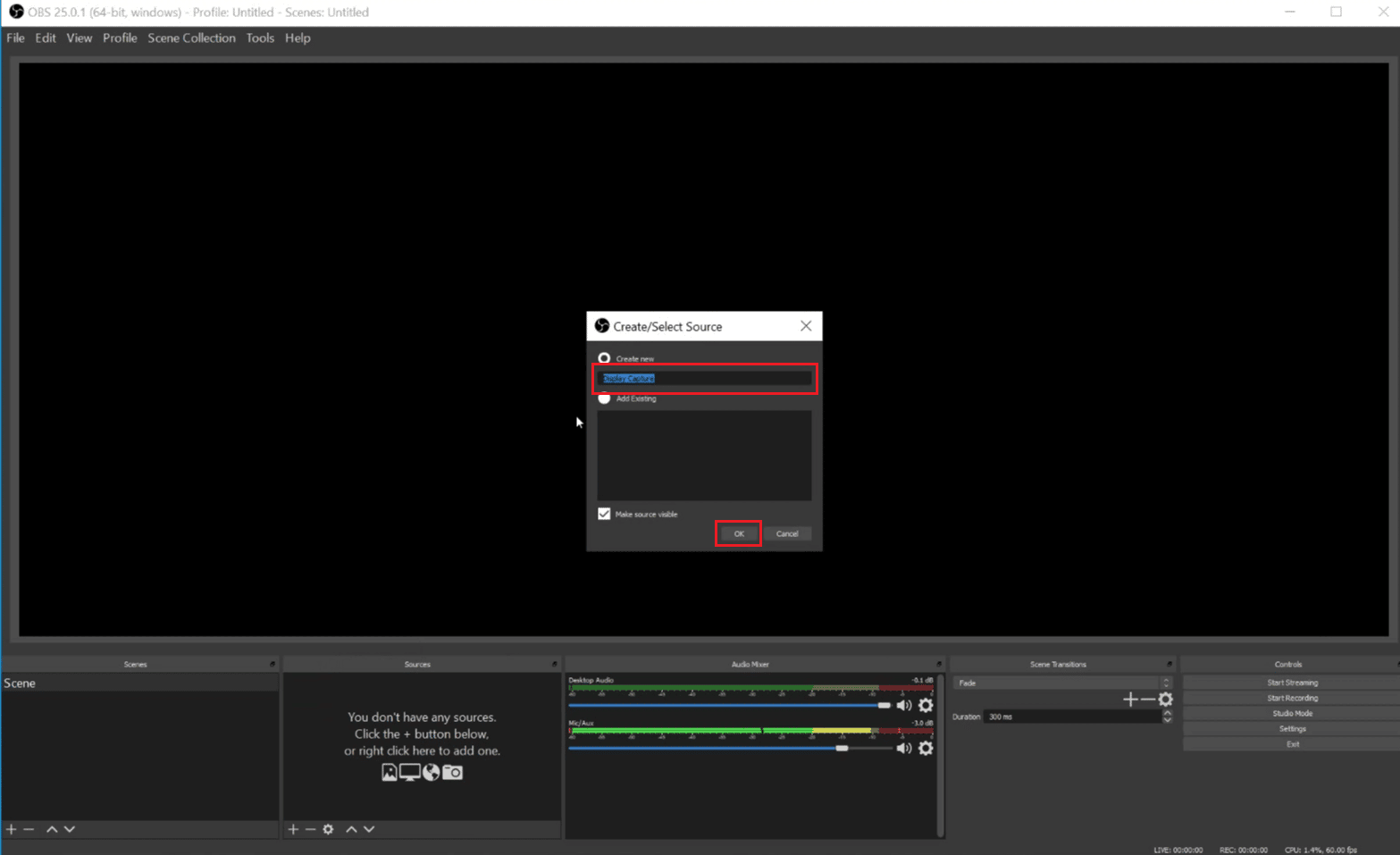
Task: Open source properties via the gear icon
Action: pos(328,829)
